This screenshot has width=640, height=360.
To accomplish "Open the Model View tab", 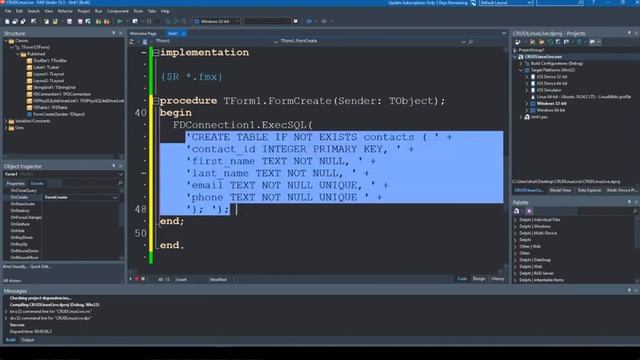I will click(x=560, y=190).
